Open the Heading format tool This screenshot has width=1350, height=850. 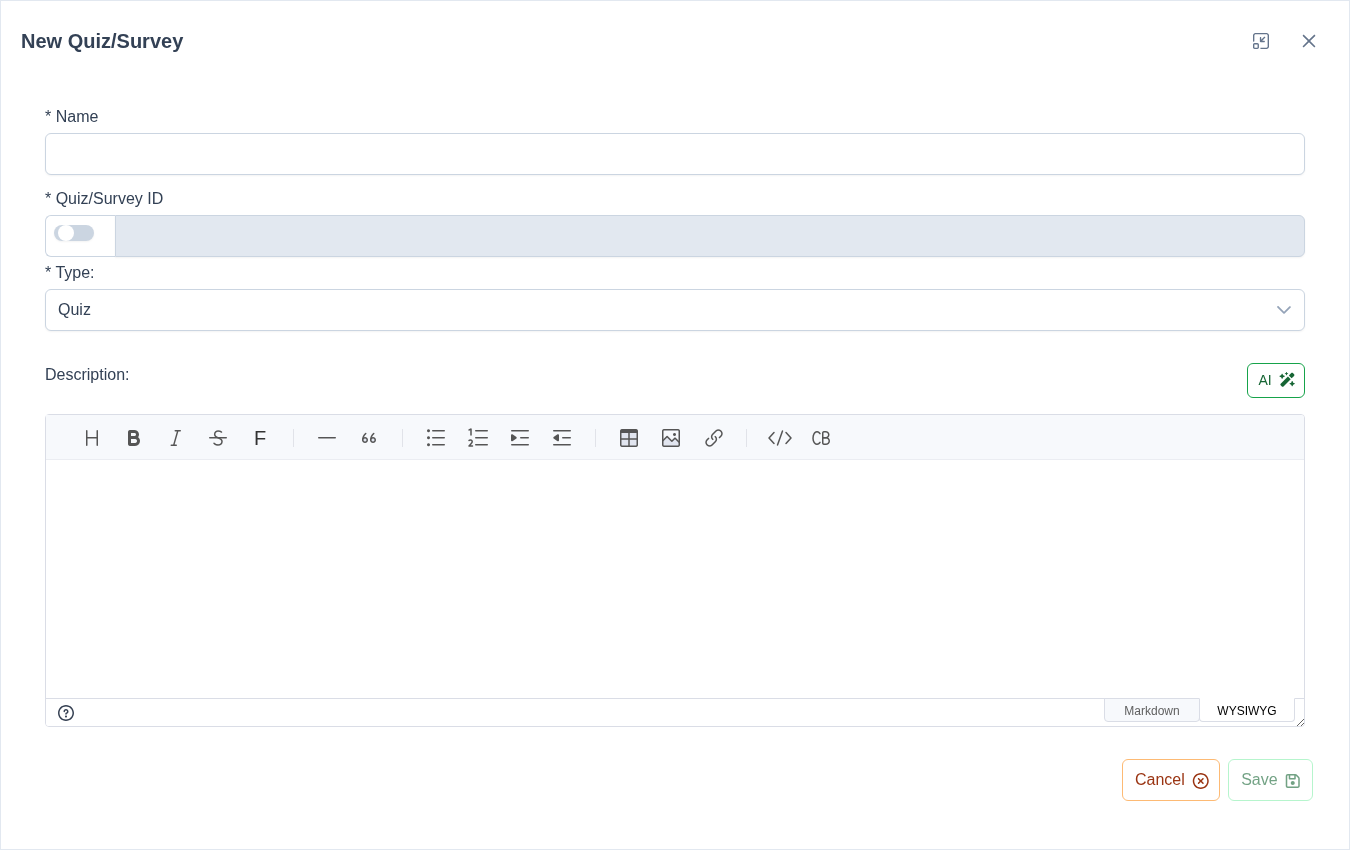point(92,438)
